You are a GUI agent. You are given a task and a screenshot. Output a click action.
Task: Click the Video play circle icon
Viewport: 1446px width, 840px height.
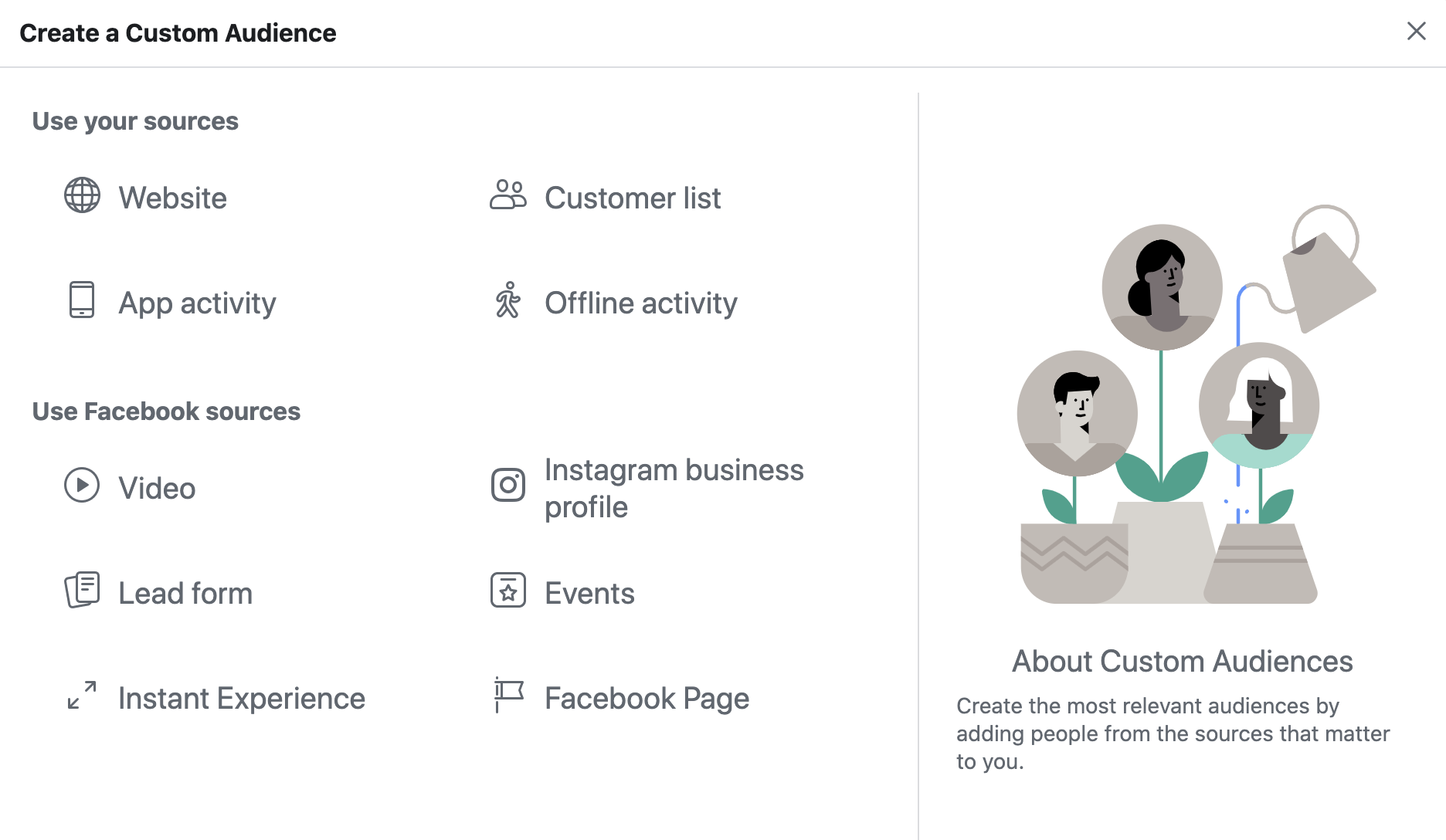[82, 485]
